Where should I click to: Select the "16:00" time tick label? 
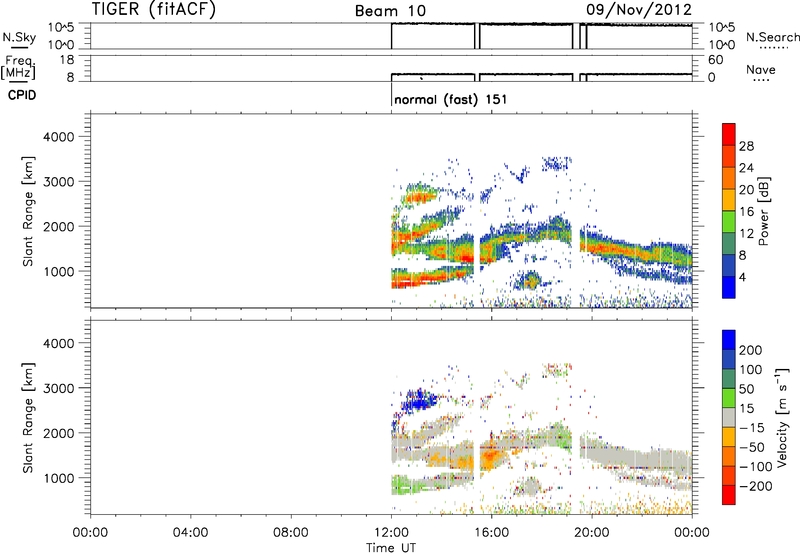(491, 533)
